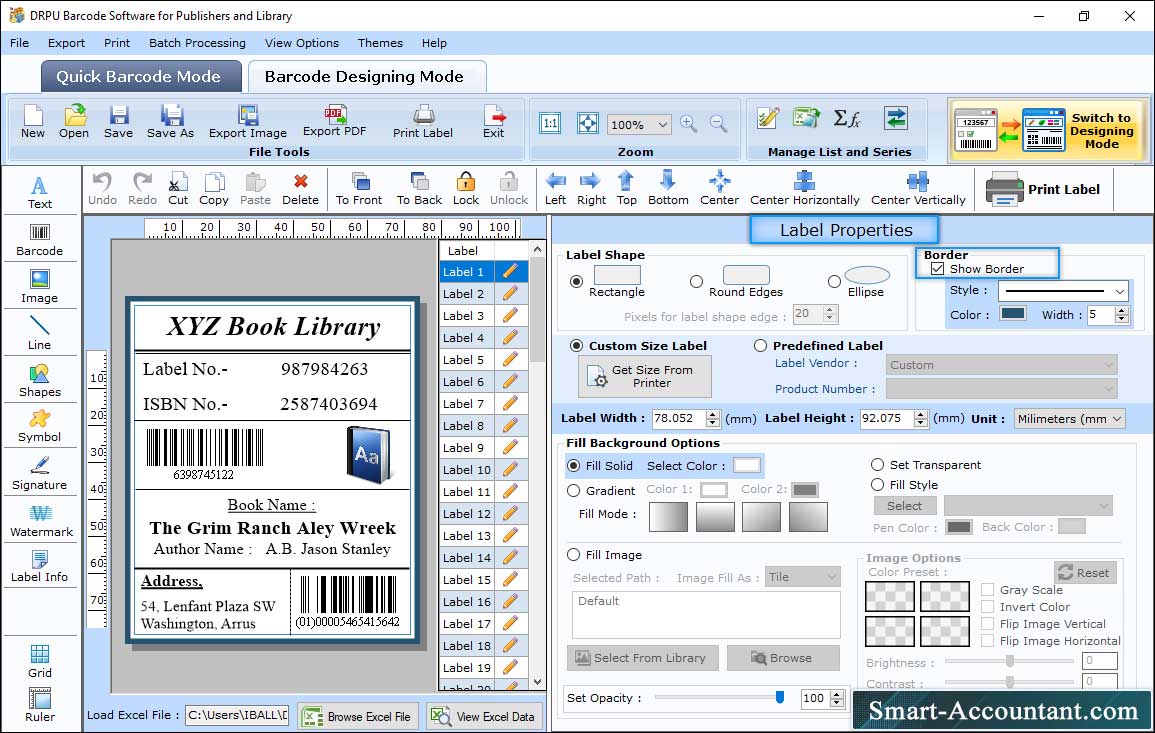This screenshot has height=733, width=1155.
Task: Click the Open file icon
Action: coord(74,122)
